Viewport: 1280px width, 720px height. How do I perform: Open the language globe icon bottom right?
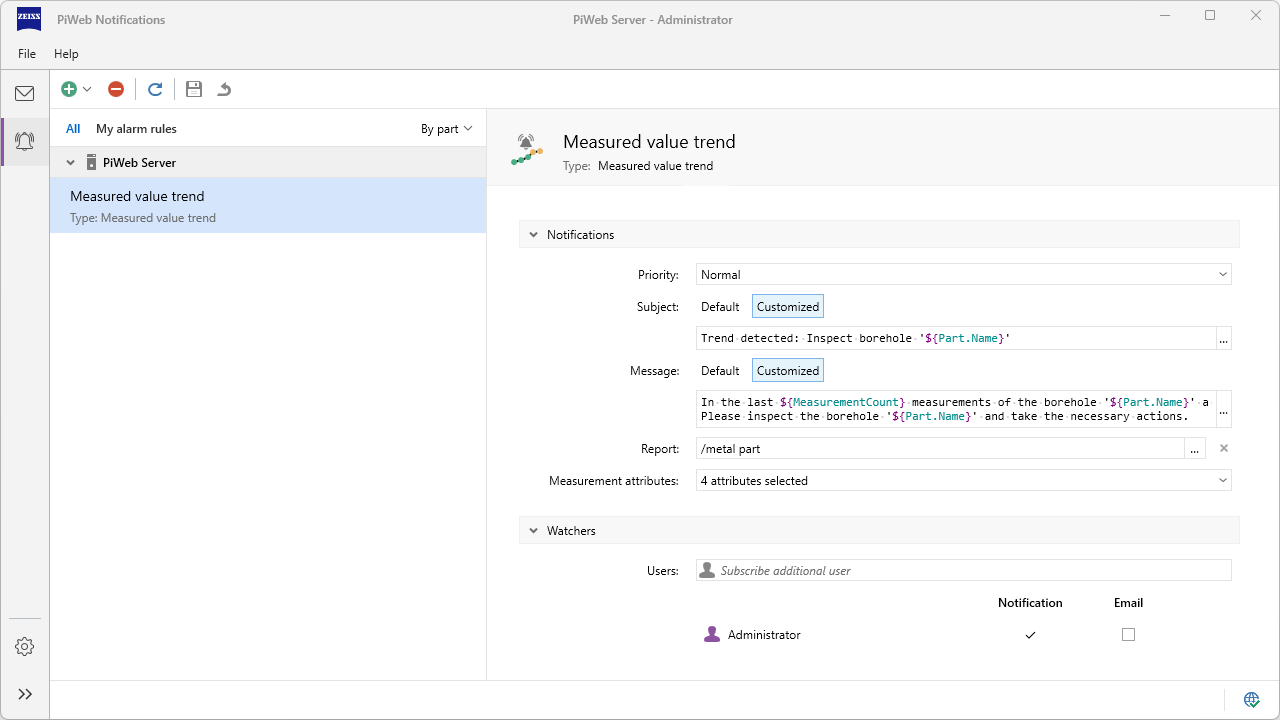click(x=1251, y=698)
